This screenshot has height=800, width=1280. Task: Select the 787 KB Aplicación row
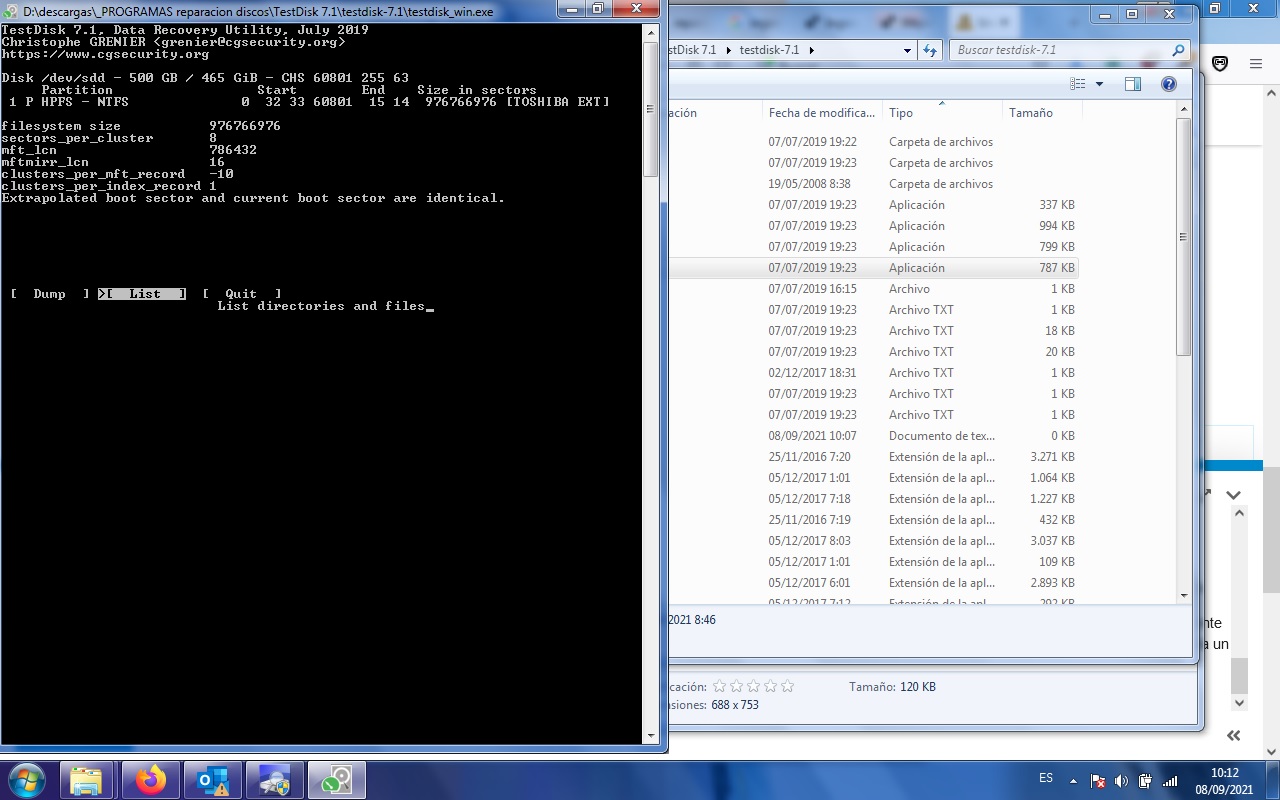[873, 268]
